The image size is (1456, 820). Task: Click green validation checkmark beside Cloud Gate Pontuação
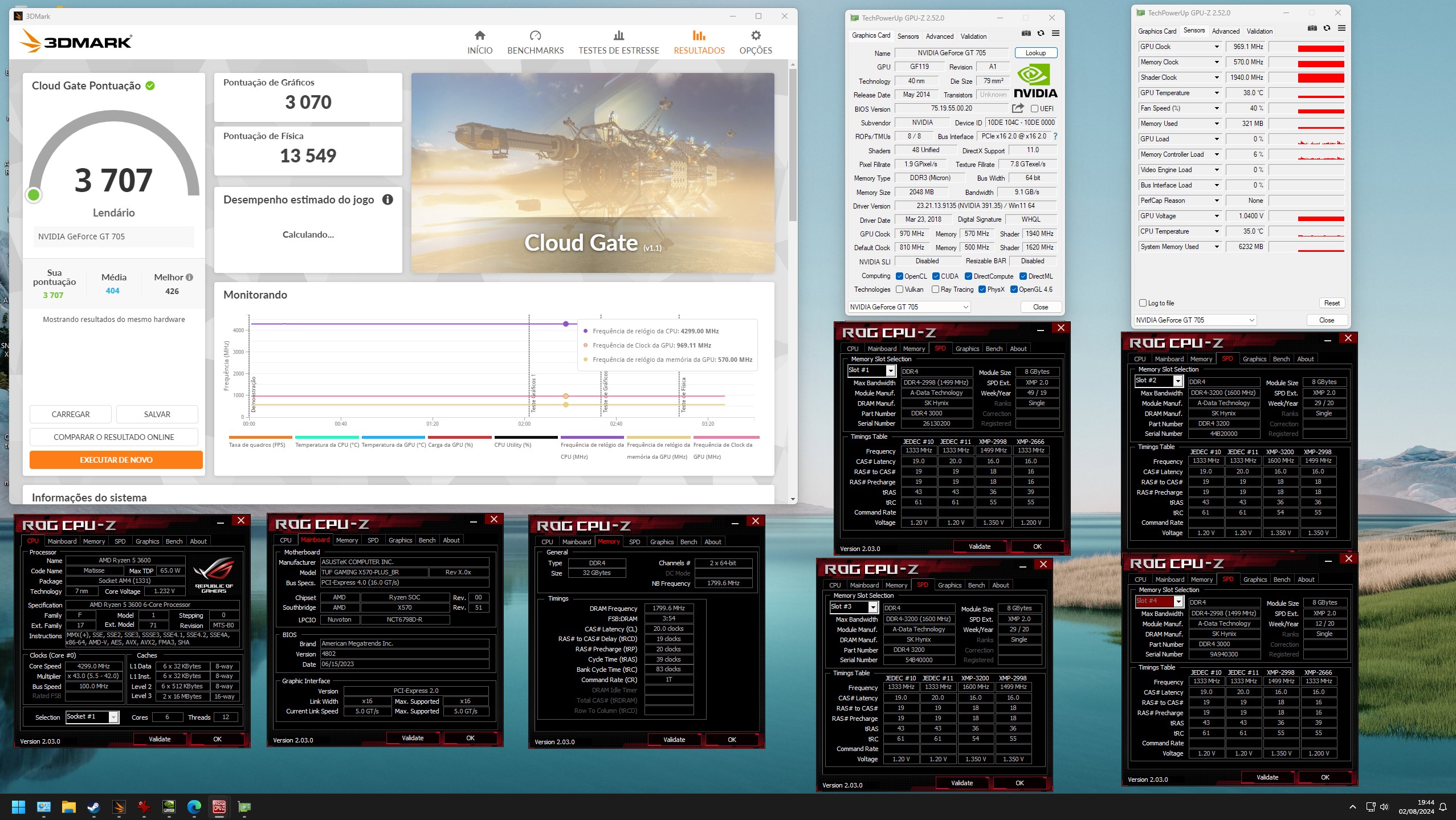(x=150, y=85)
